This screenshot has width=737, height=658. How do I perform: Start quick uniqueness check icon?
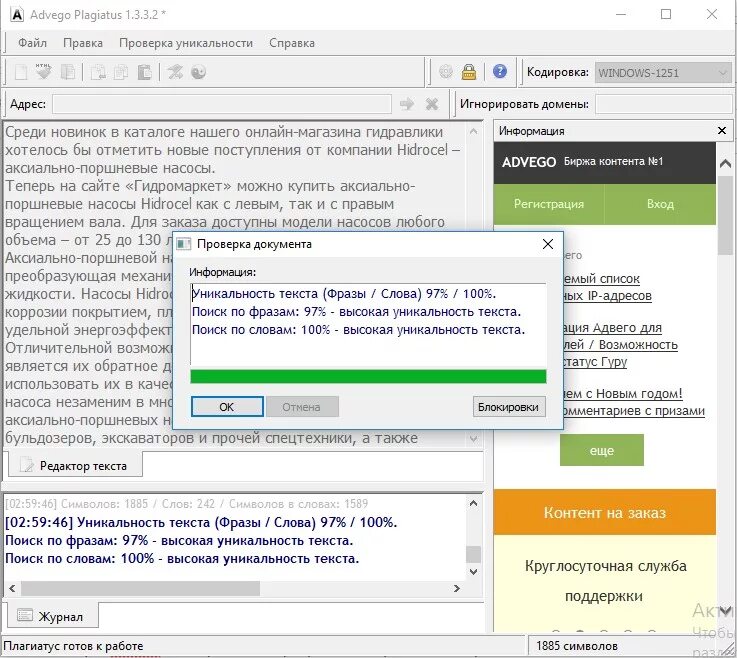click(x=175, y=72)
